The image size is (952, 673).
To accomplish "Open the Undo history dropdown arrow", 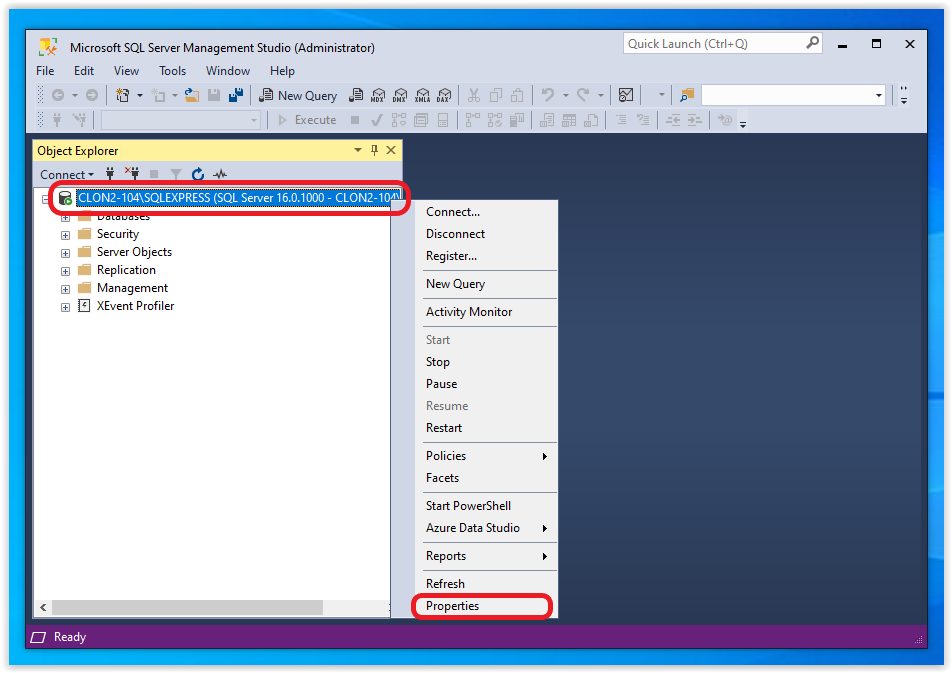I will click(565, 95).
